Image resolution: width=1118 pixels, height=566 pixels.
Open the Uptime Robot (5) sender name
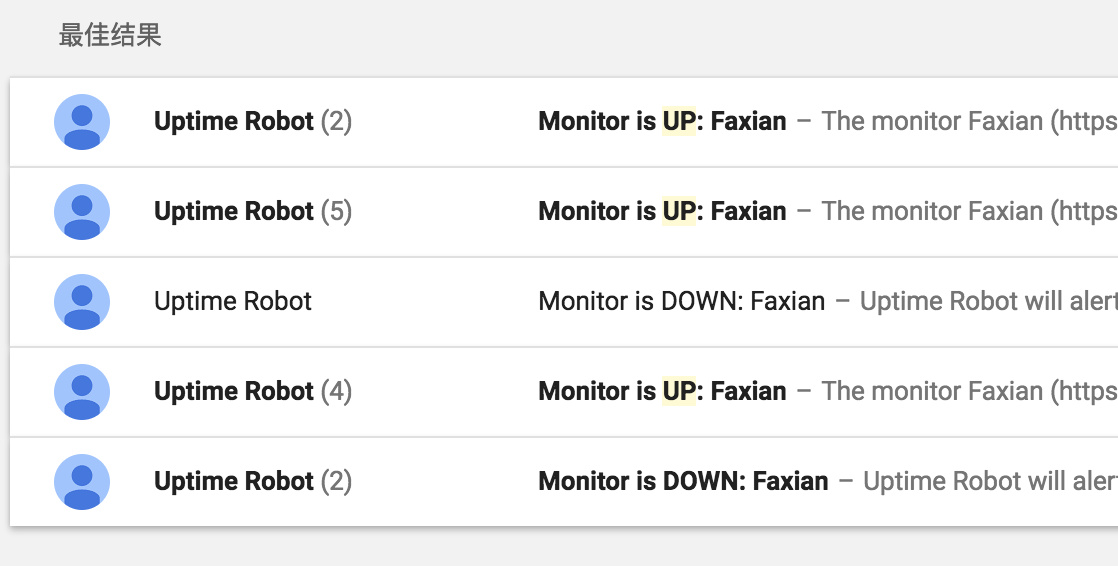[234, 212]
